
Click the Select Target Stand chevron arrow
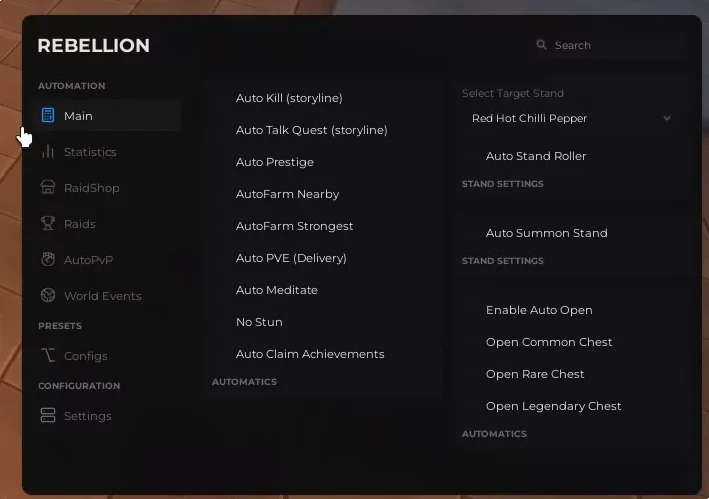[667, 118]
